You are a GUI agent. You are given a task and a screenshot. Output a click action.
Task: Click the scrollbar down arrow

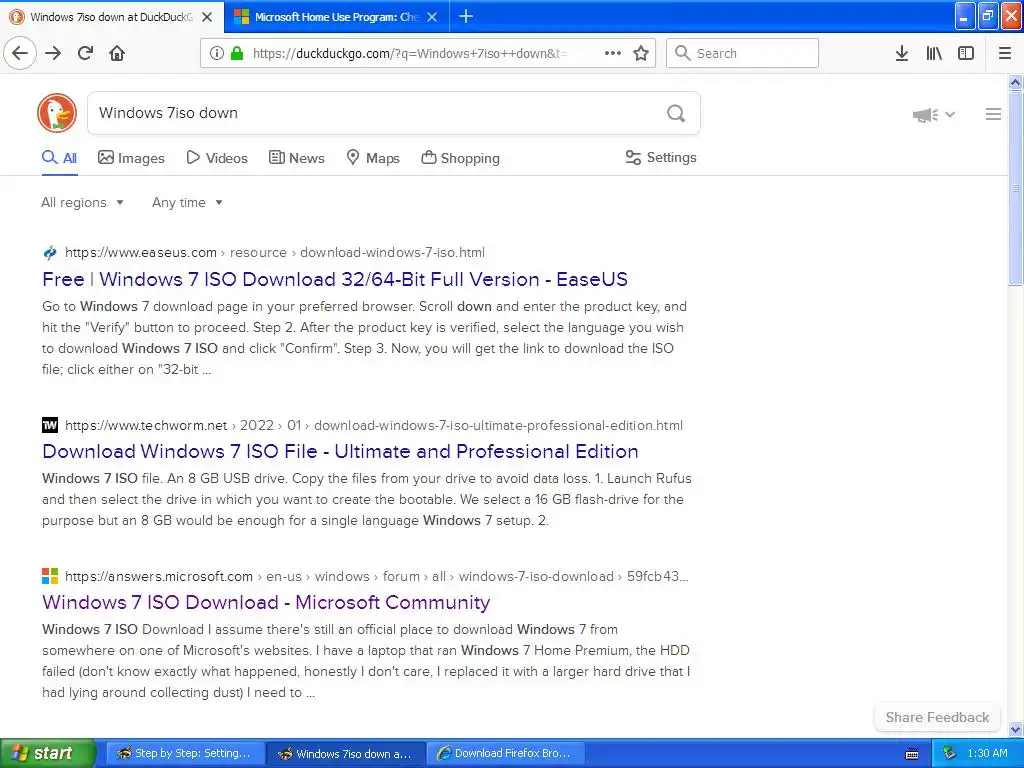(1015, 729)
